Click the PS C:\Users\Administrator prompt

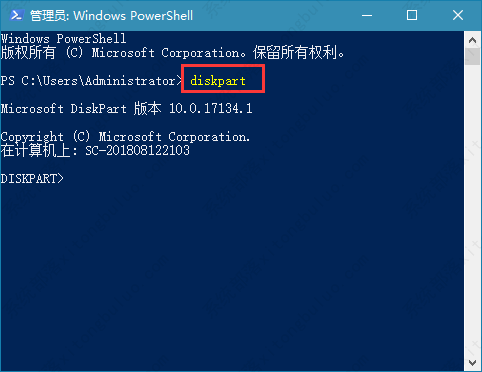point(91,81)
